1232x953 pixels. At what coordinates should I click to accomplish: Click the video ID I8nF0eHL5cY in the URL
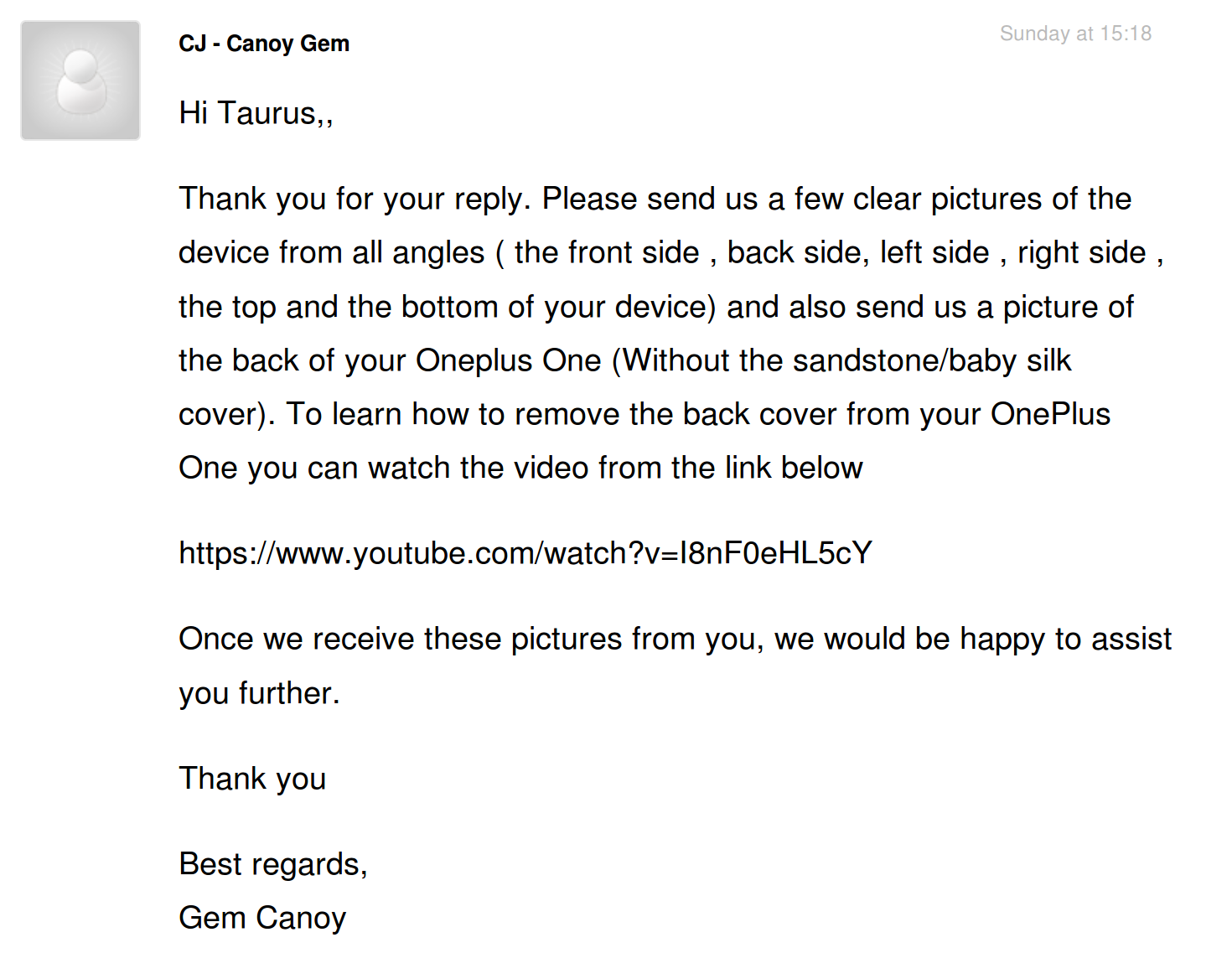[776, 553]
